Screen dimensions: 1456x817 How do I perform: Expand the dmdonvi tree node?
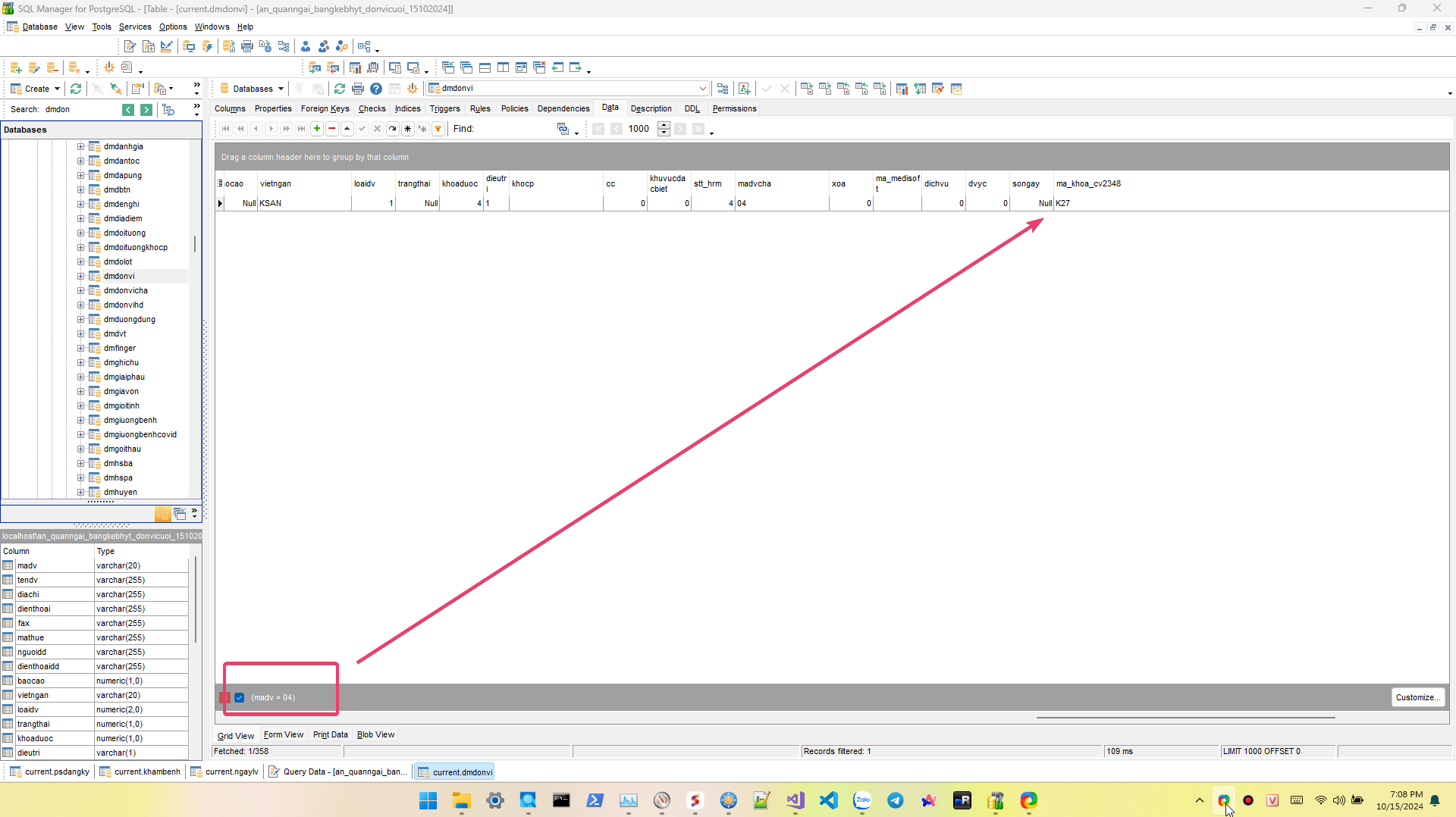click(81, 277)
